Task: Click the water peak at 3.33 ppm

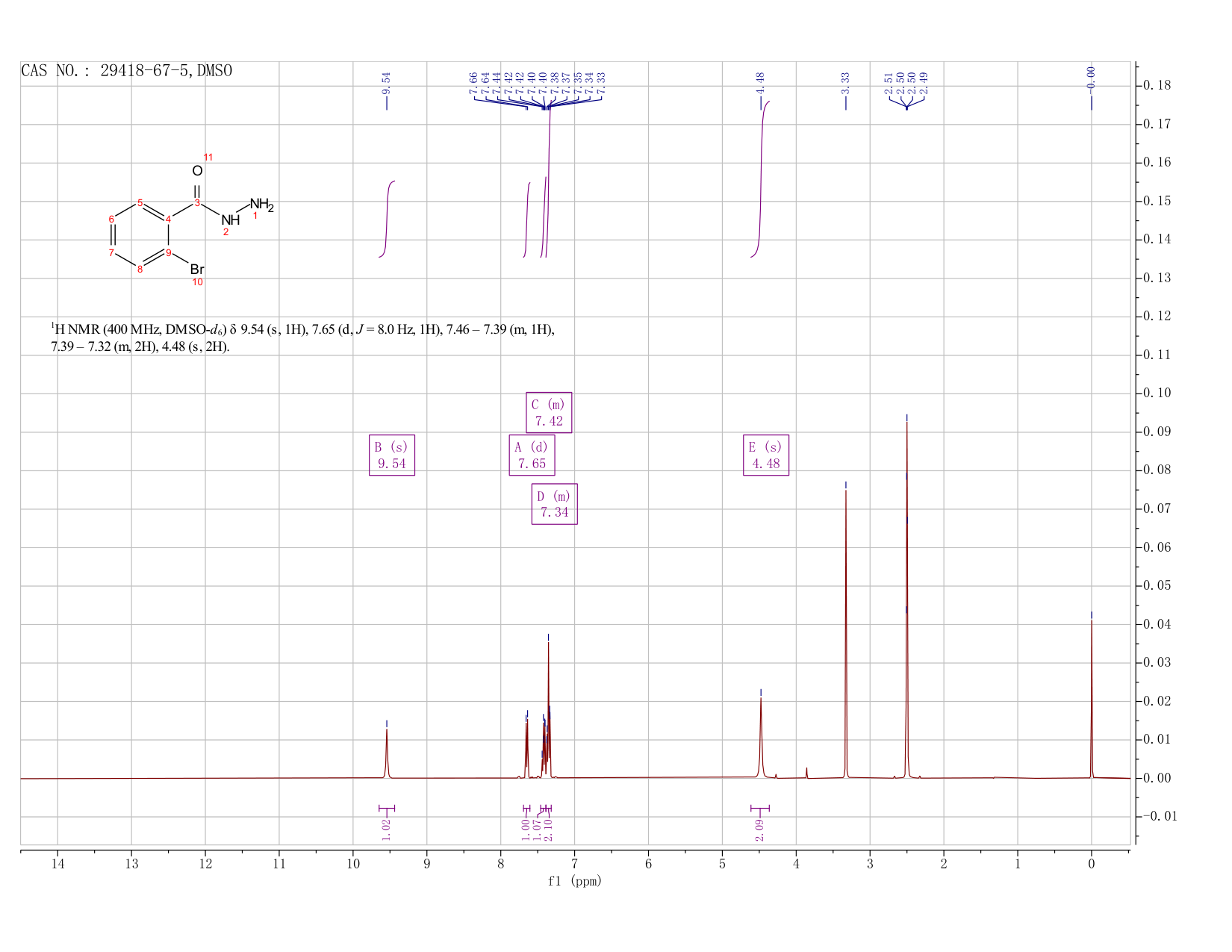Action: point(845,635)
